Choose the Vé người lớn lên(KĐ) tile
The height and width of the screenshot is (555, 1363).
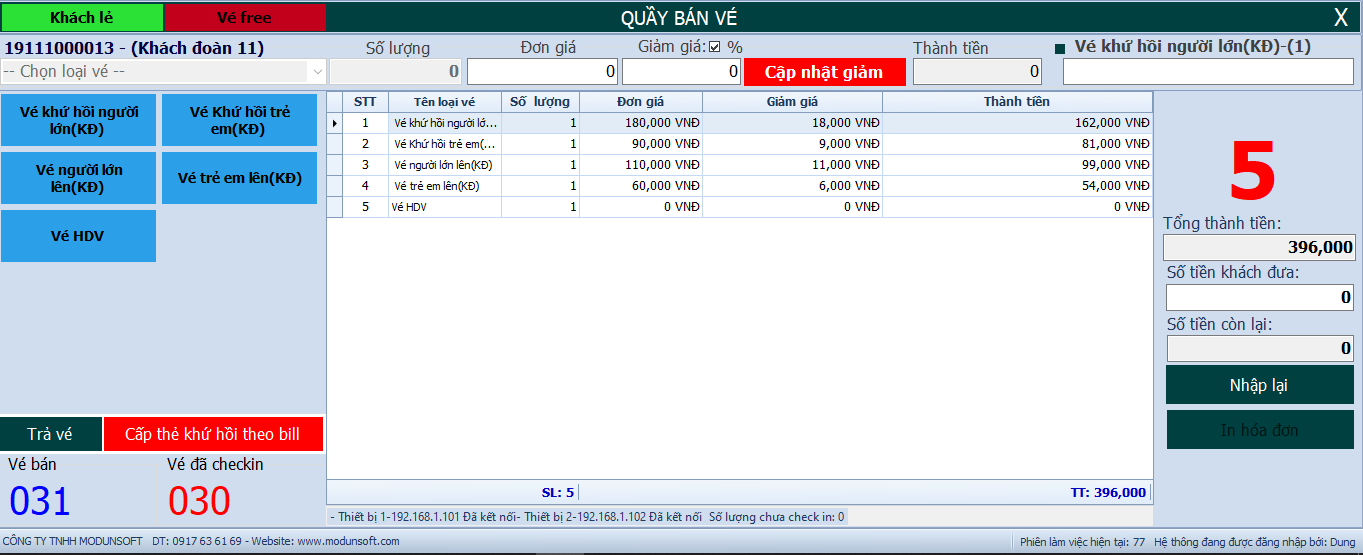point(79,178)
